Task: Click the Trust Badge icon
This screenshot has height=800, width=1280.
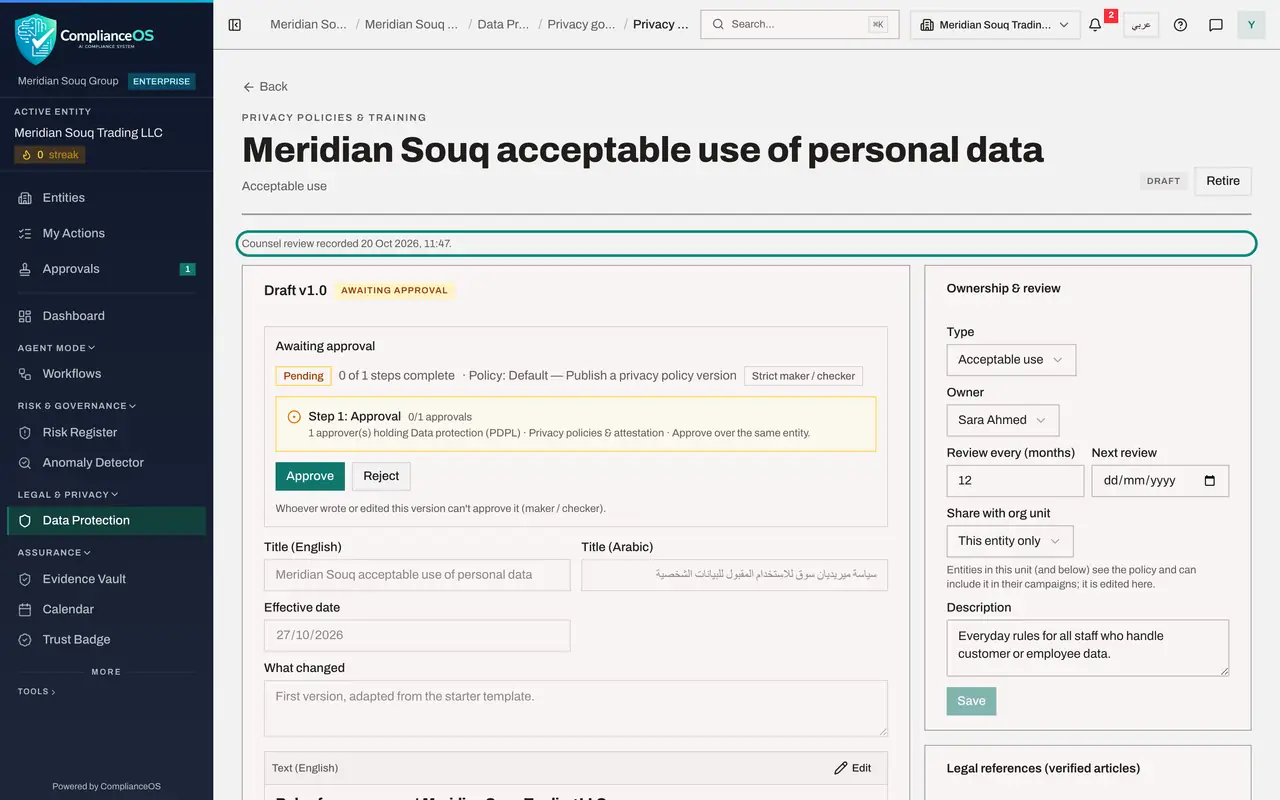Action: click(25, 640)
